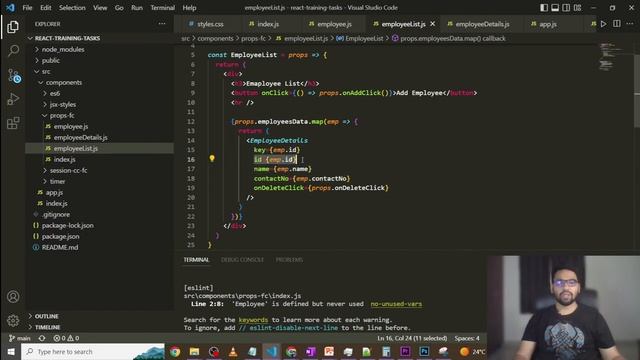Click the Run Code play icon
Viewport: 640px width, 360px height.
point(604,24)
